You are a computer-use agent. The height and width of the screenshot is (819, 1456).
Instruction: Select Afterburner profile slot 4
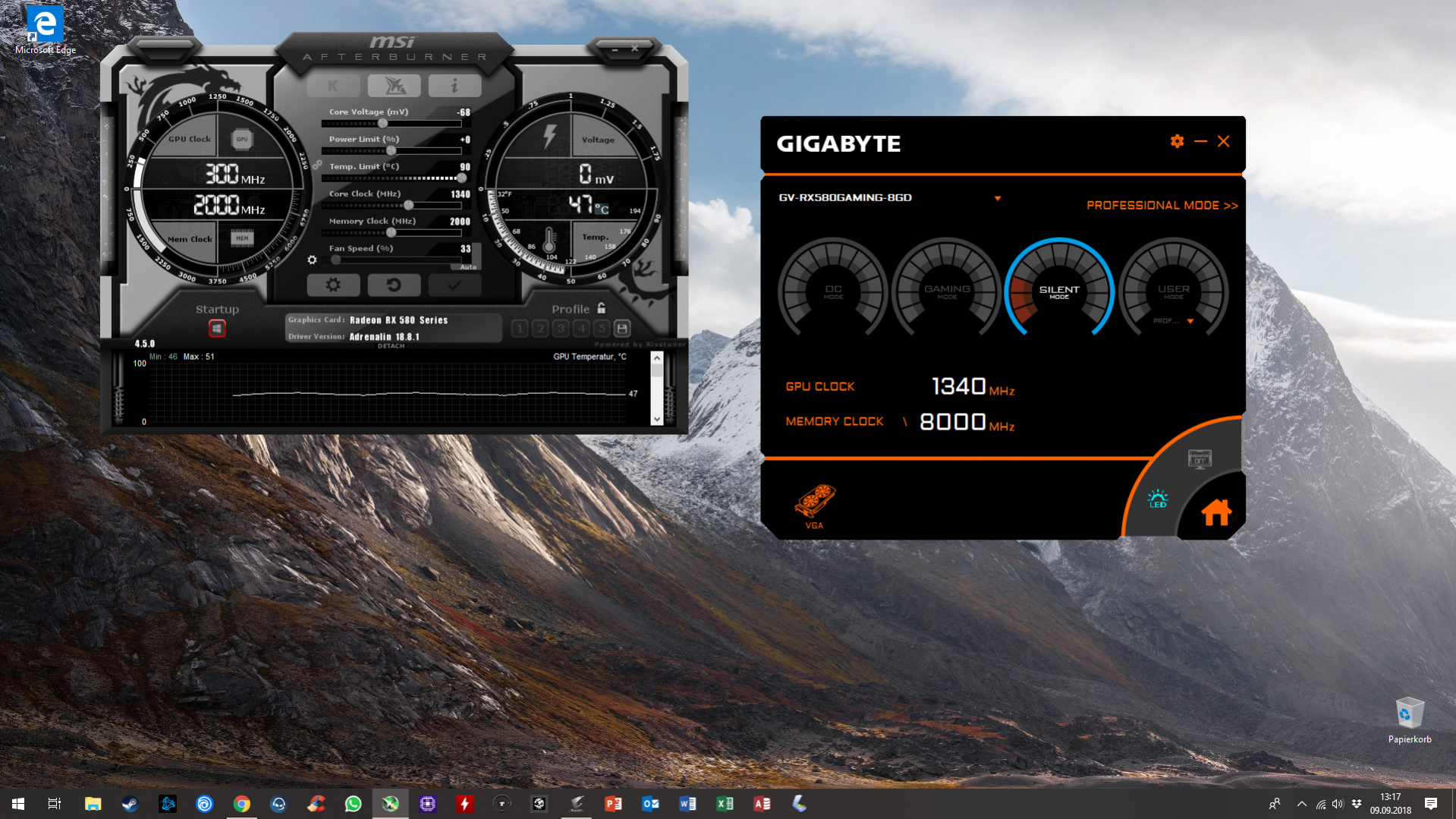coord(581,329)
